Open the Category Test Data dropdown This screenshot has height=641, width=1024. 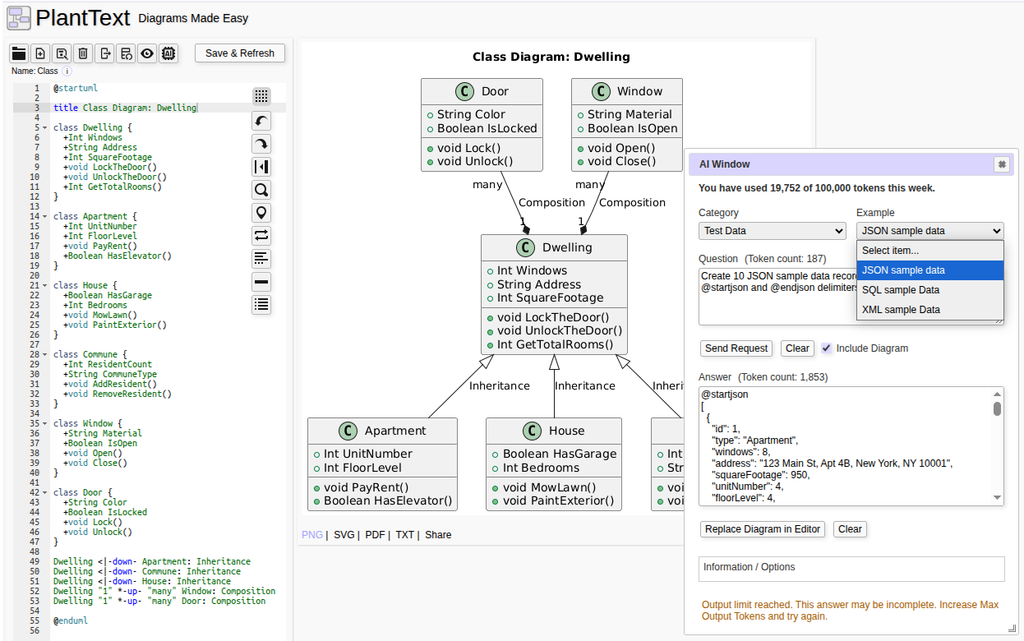pos(772,231)
